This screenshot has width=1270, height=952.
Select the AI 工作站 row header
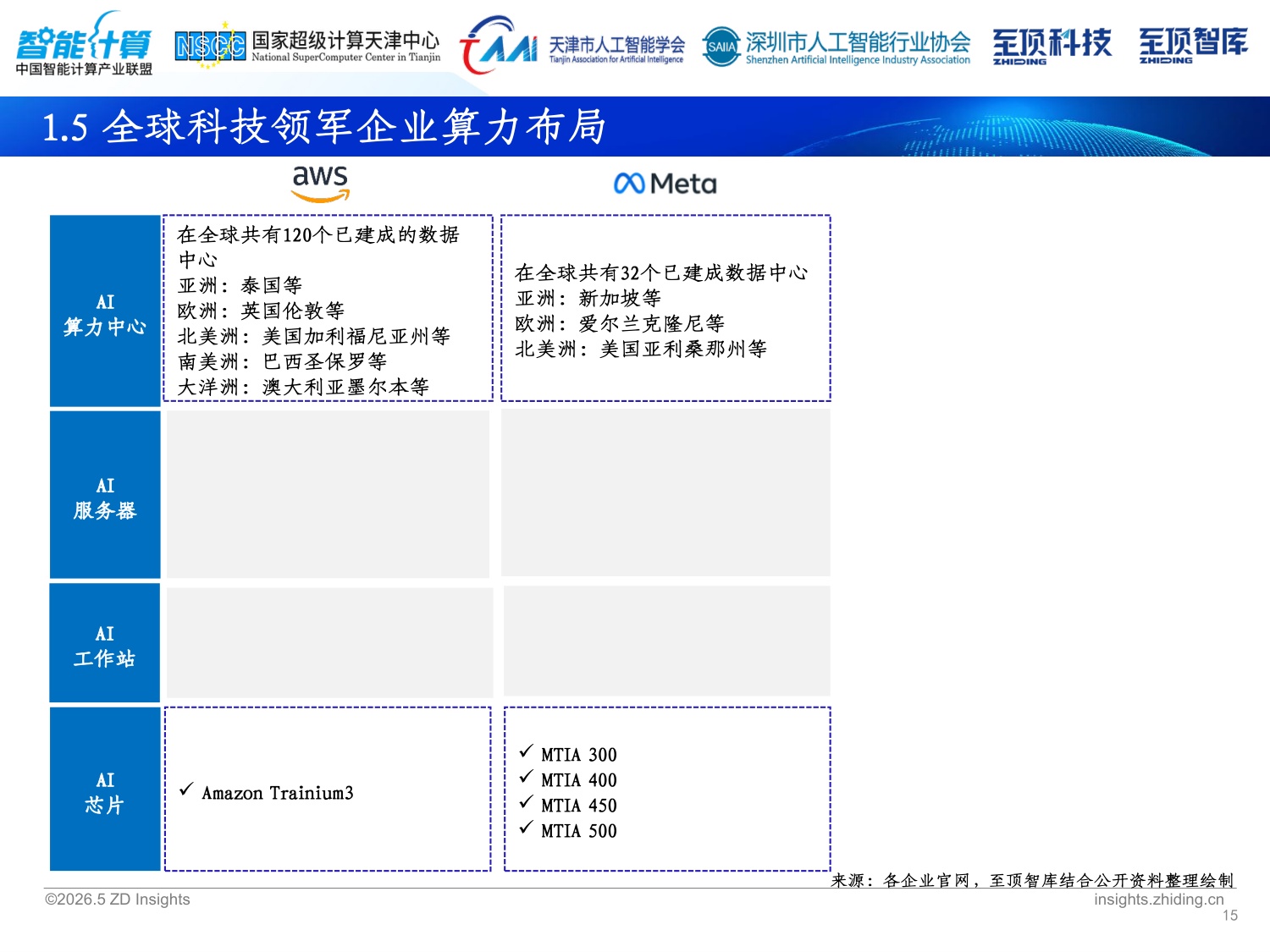(105, 643)
